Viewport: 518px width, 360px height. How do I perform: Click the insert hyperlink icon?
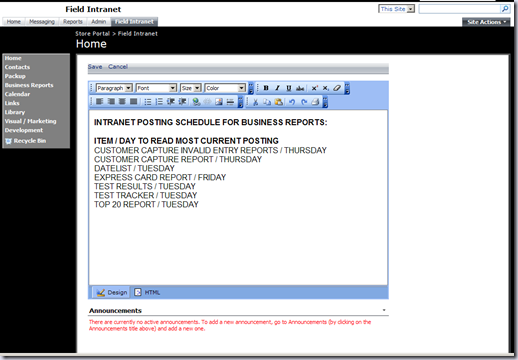(x=196, y=102)
